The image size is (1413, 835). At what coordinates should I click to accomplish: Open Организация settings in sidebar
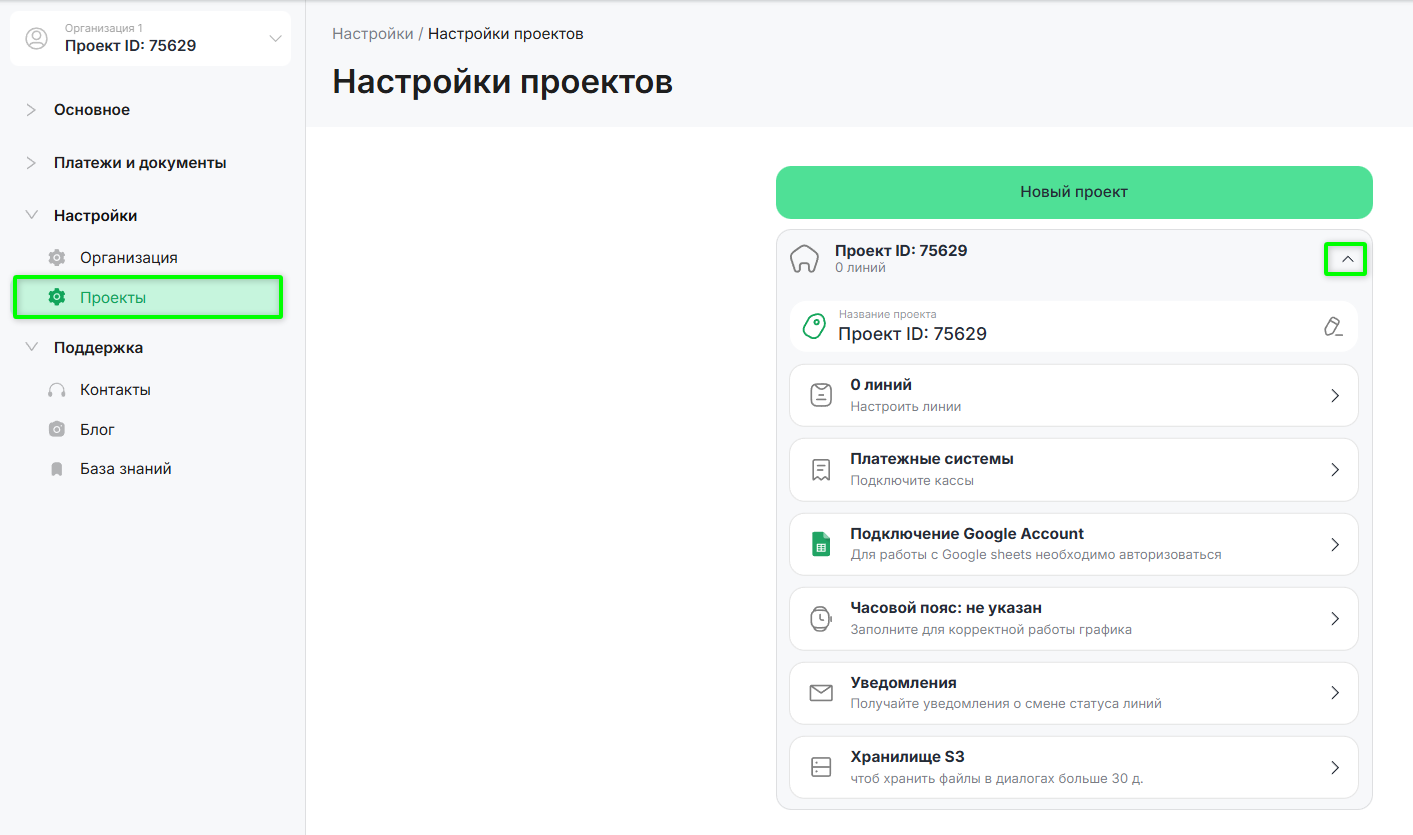(x=128, y=258)
